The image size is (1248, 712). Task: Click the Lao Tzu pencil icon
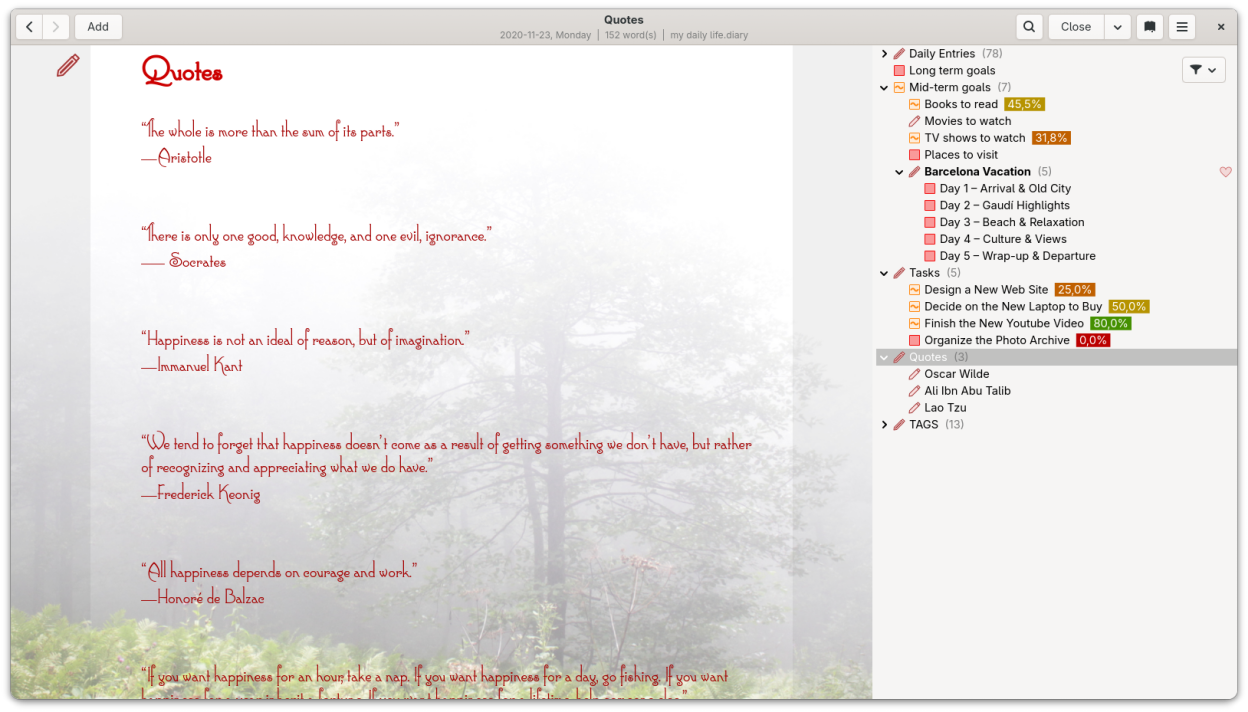[914, 408]
